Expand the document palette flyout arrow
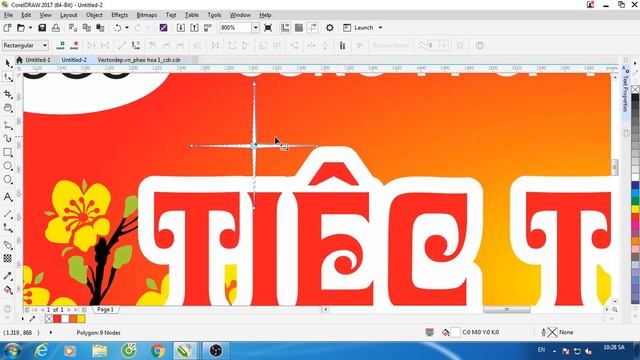 (23, 319)
